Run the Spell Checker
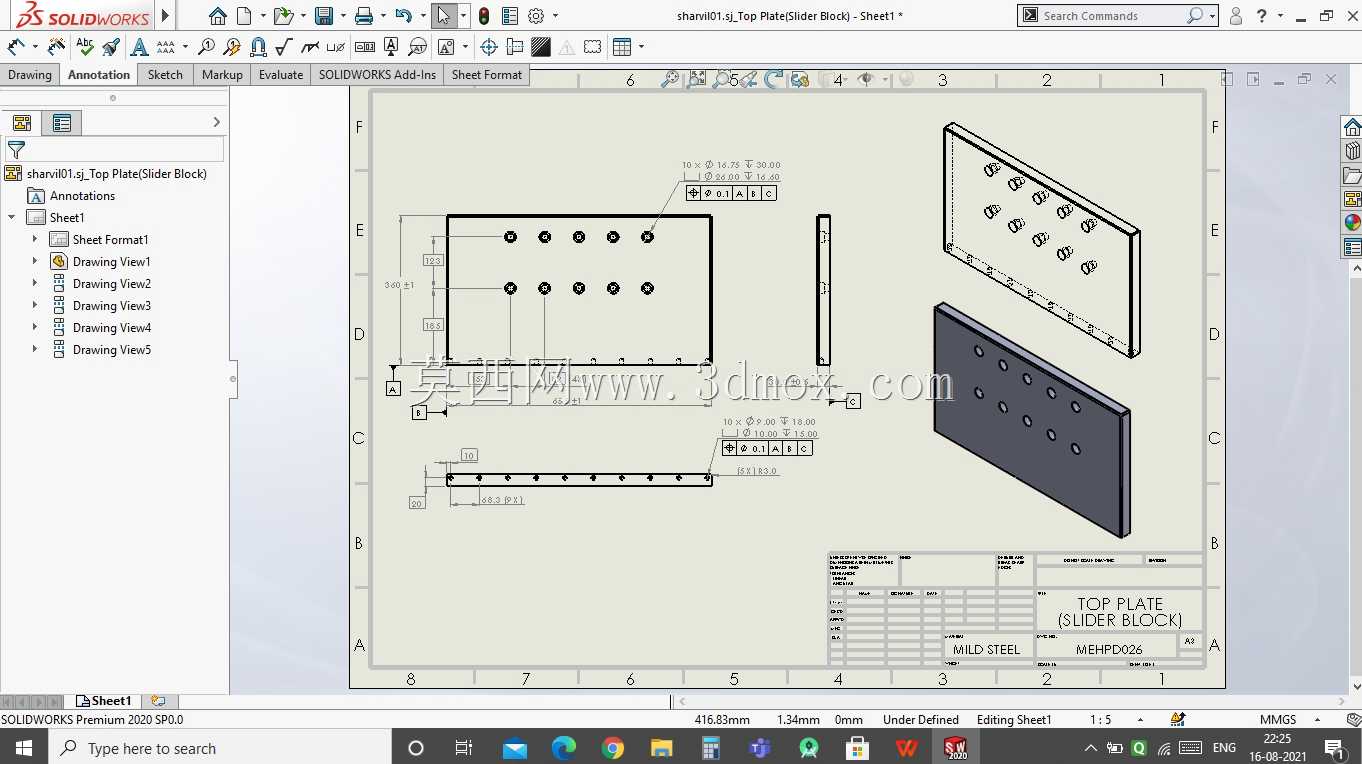Image resolution: width=1362 pixels, height=764 pixels. [85, 47]
